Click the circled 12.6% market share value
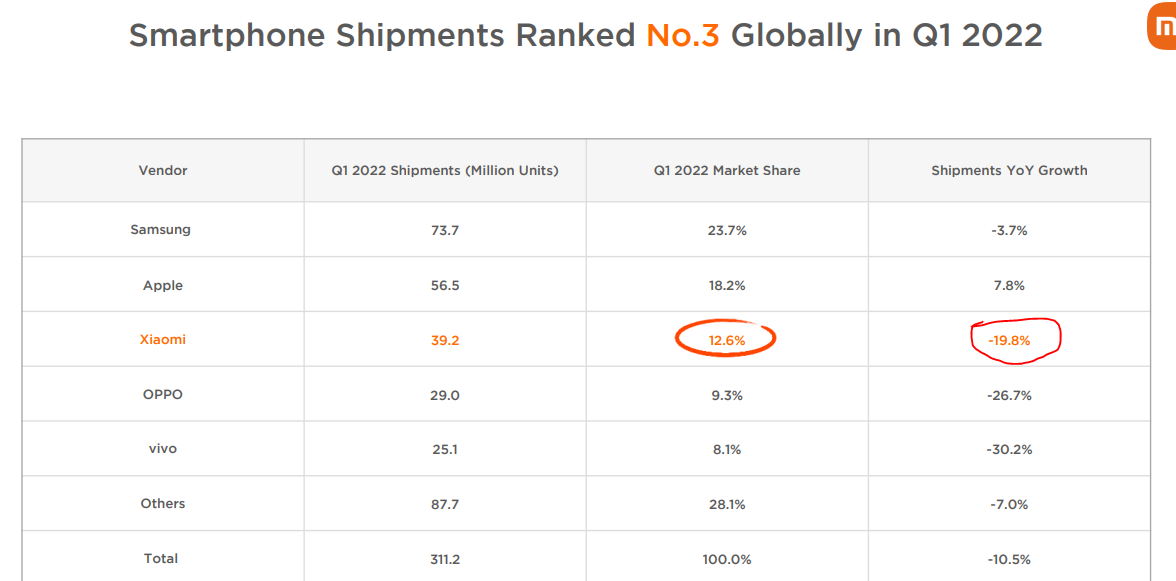 click(727, 340)
